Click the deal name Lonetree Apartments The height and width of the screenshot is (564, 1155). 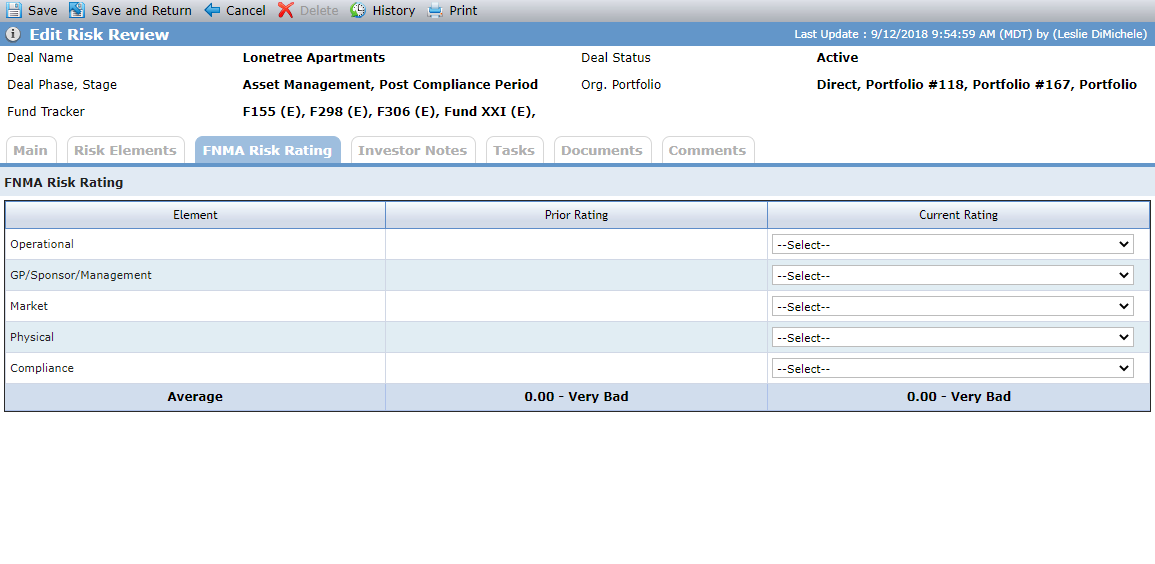(x=314, y=57)
